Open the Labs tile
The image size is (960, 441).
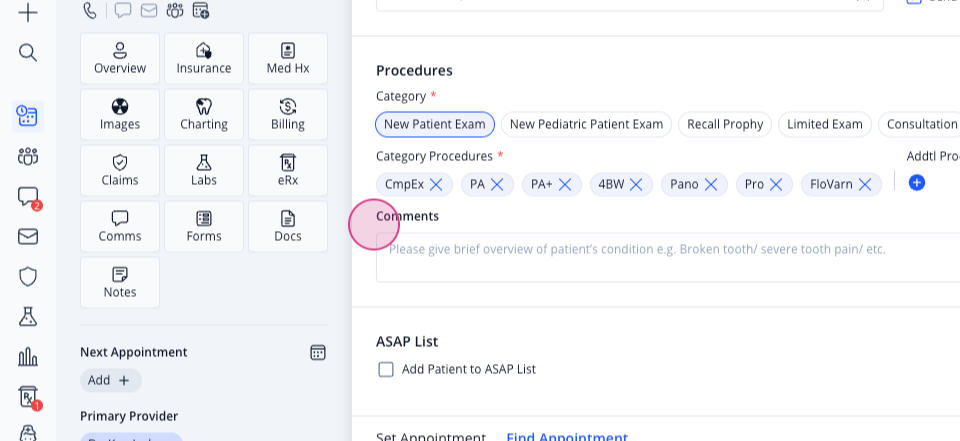click(x=204, y=170)
